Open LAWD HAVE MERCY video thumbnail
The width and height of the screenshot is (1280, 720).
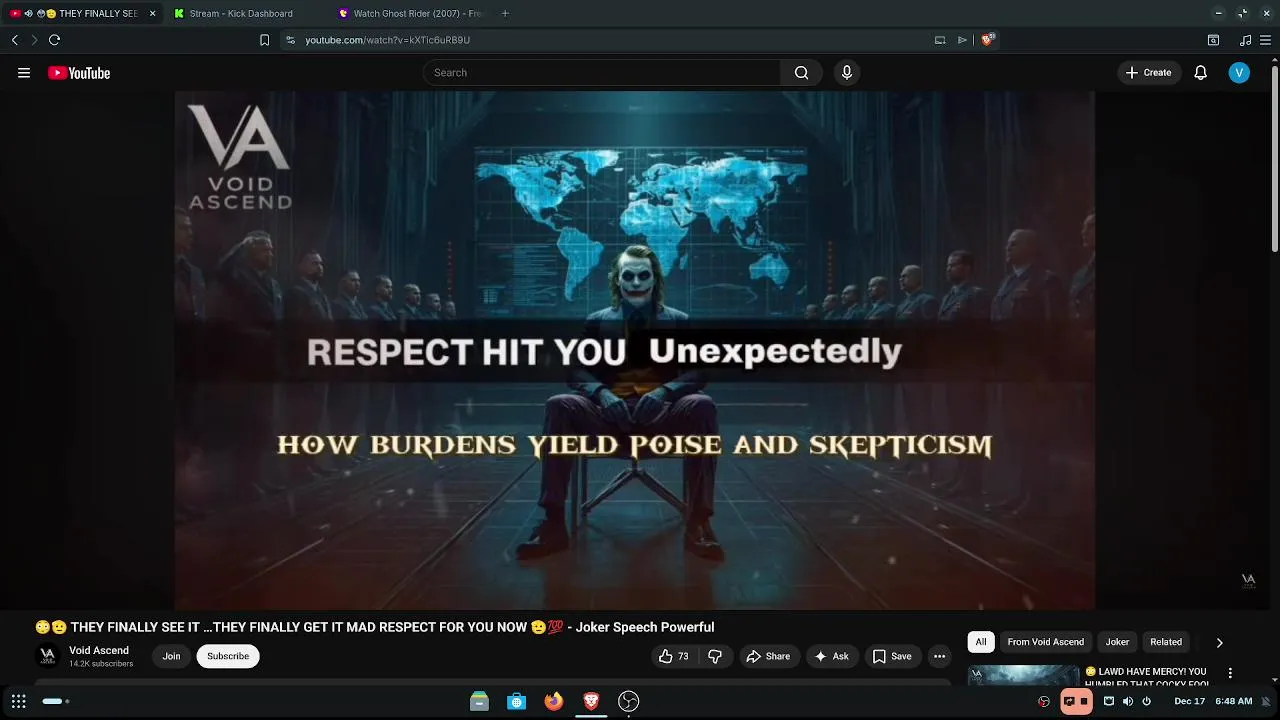tap(1024, 675)
